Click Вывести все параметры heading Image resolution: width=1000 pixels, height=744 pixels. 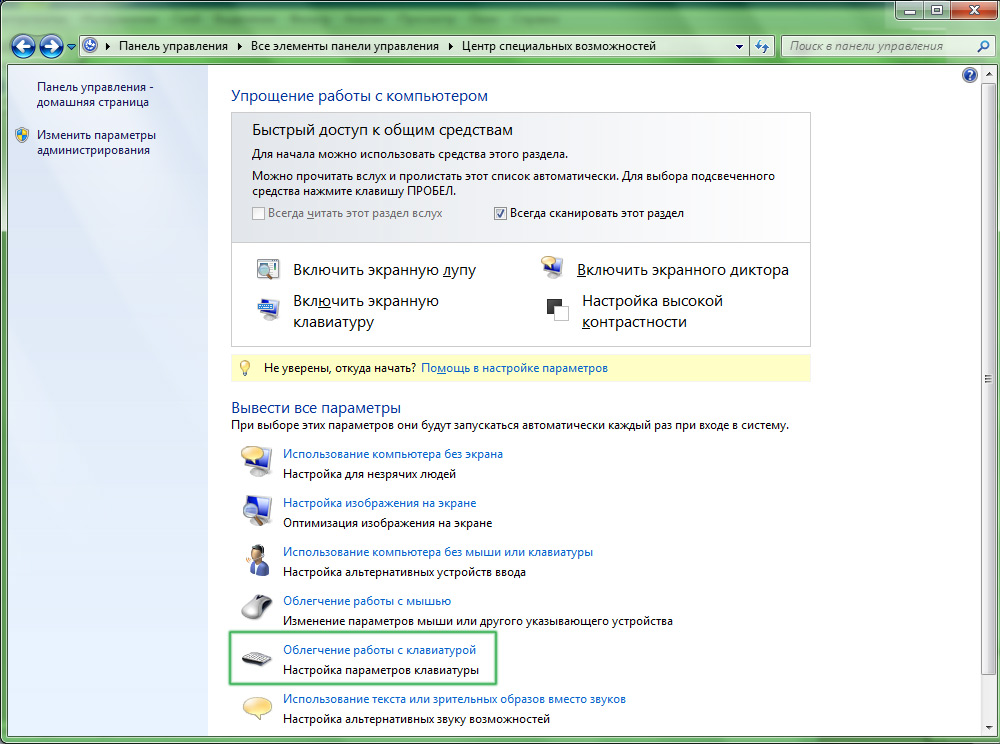[316, 407]
